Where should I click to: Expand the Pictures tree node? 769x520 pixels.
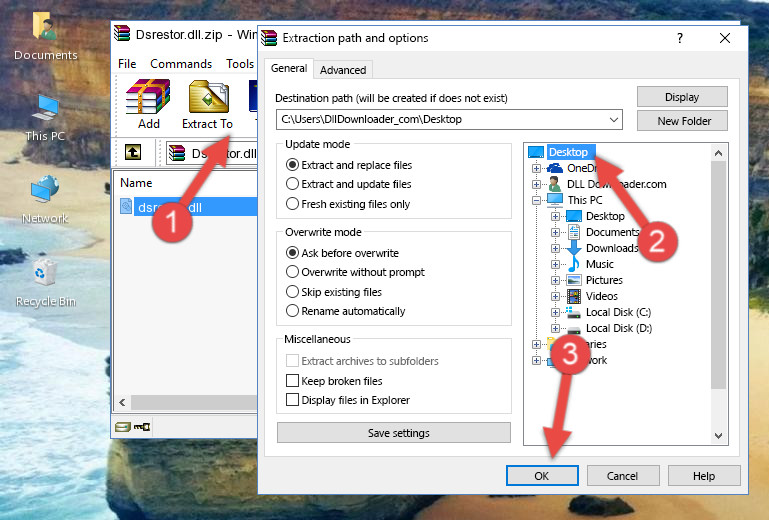click(x=555, y=281)
